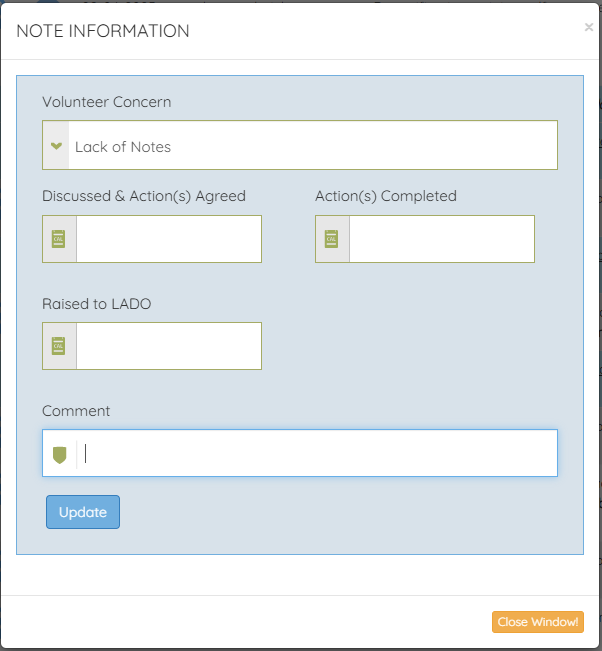Click the NOTE INFORMATION dialog title

click(103, 31)
